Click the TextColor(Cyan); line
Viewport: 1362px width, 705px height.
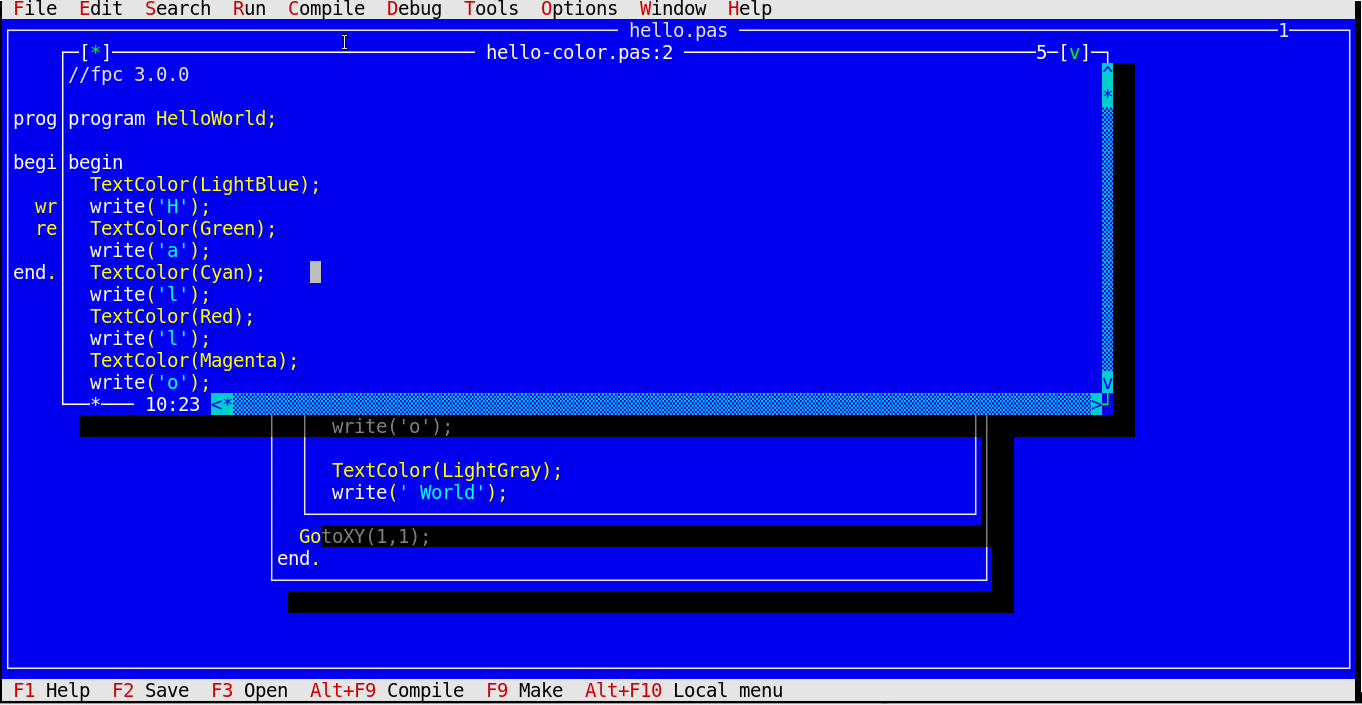[178, 272]
